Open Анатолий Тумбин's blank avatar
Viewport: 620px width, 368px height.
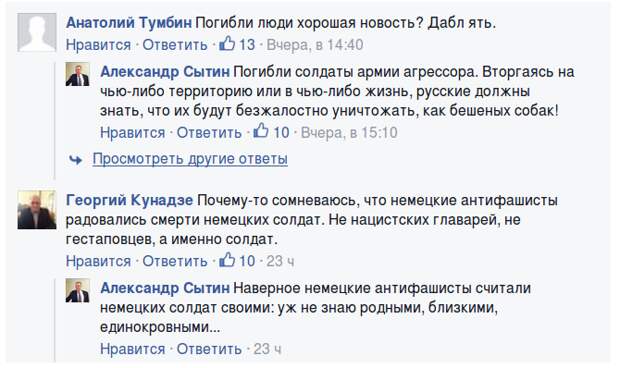[x=37, y=32]
